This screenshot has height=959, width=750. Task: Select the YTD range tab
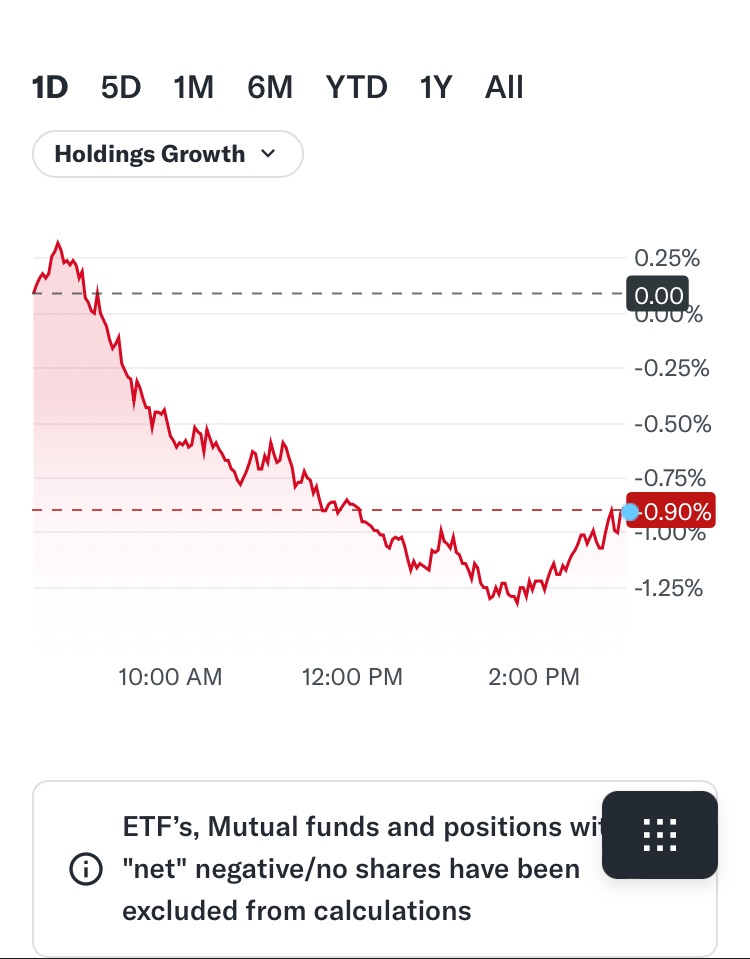(x=356, y=88)
